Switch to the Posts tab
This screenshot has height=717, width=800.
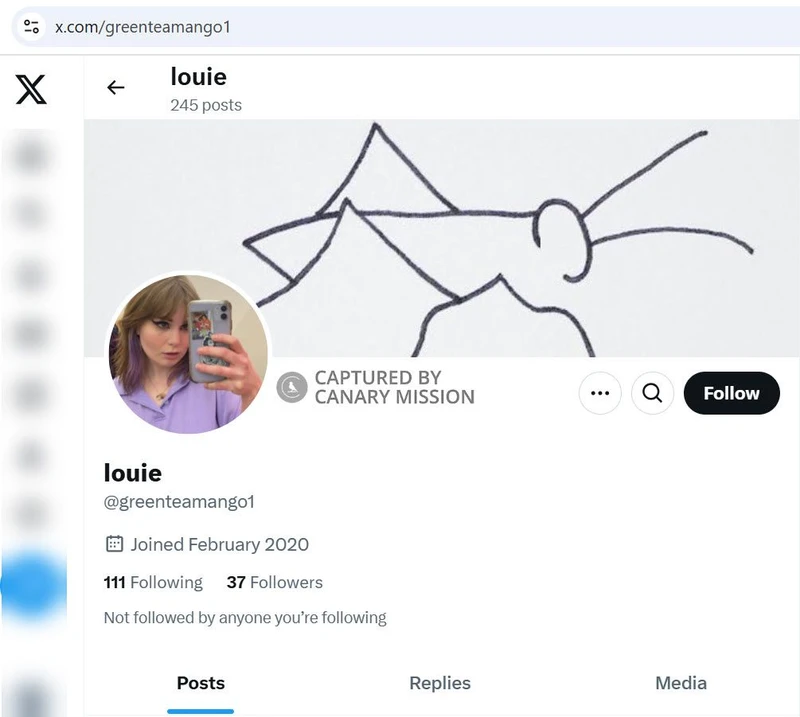[x=201, y=683]
